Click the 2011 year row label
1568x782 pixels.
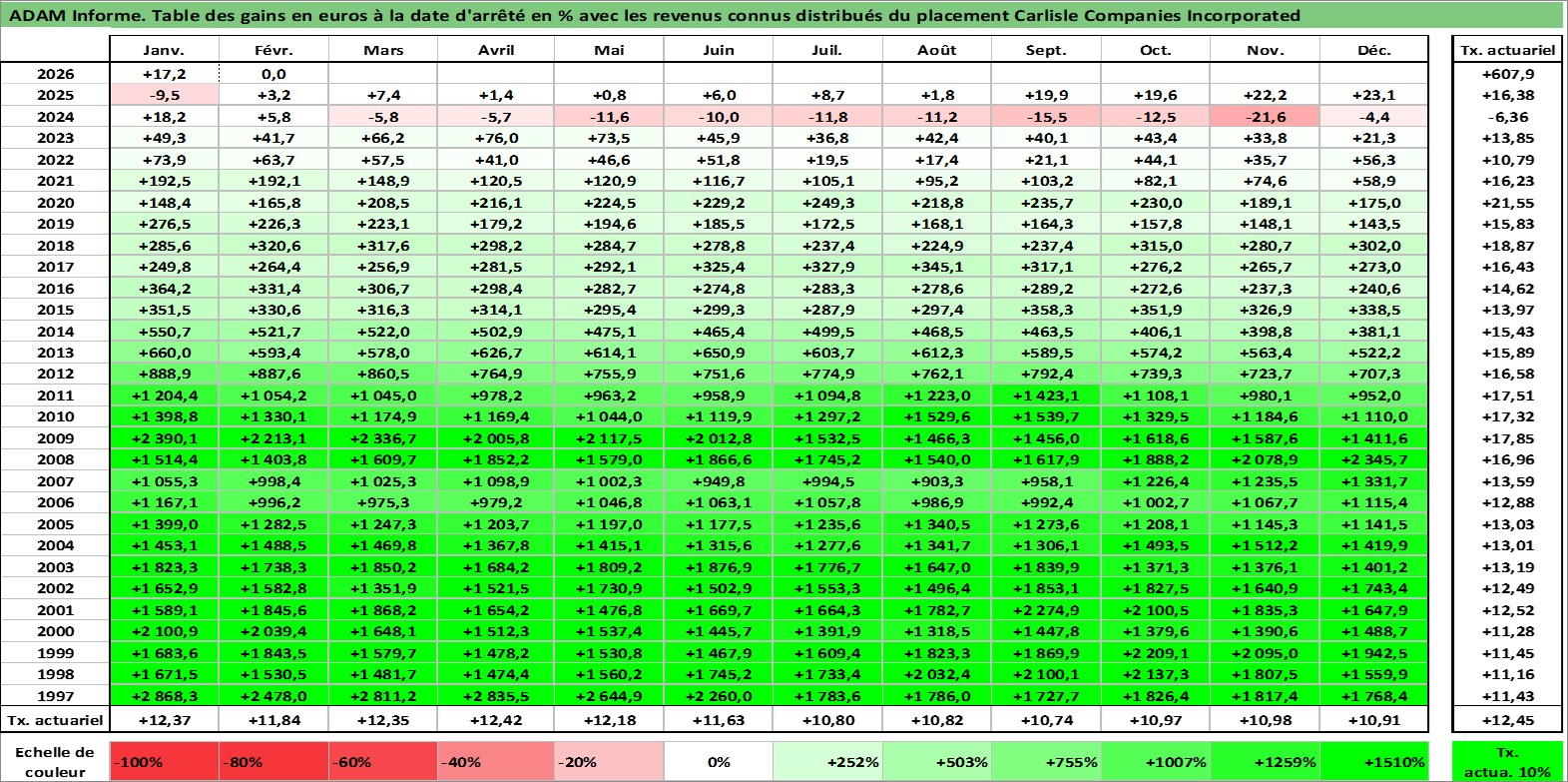[55, 395]
